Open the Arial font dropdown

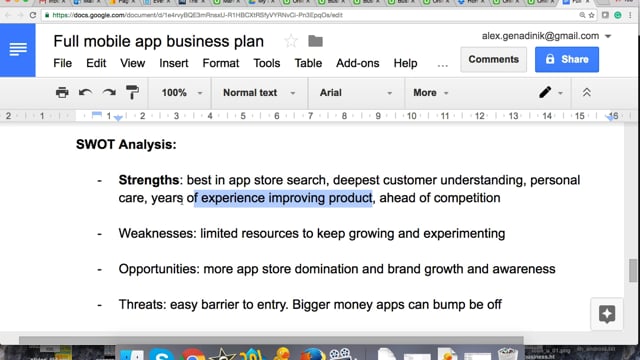pyautogui.click(x=356, y=93)
